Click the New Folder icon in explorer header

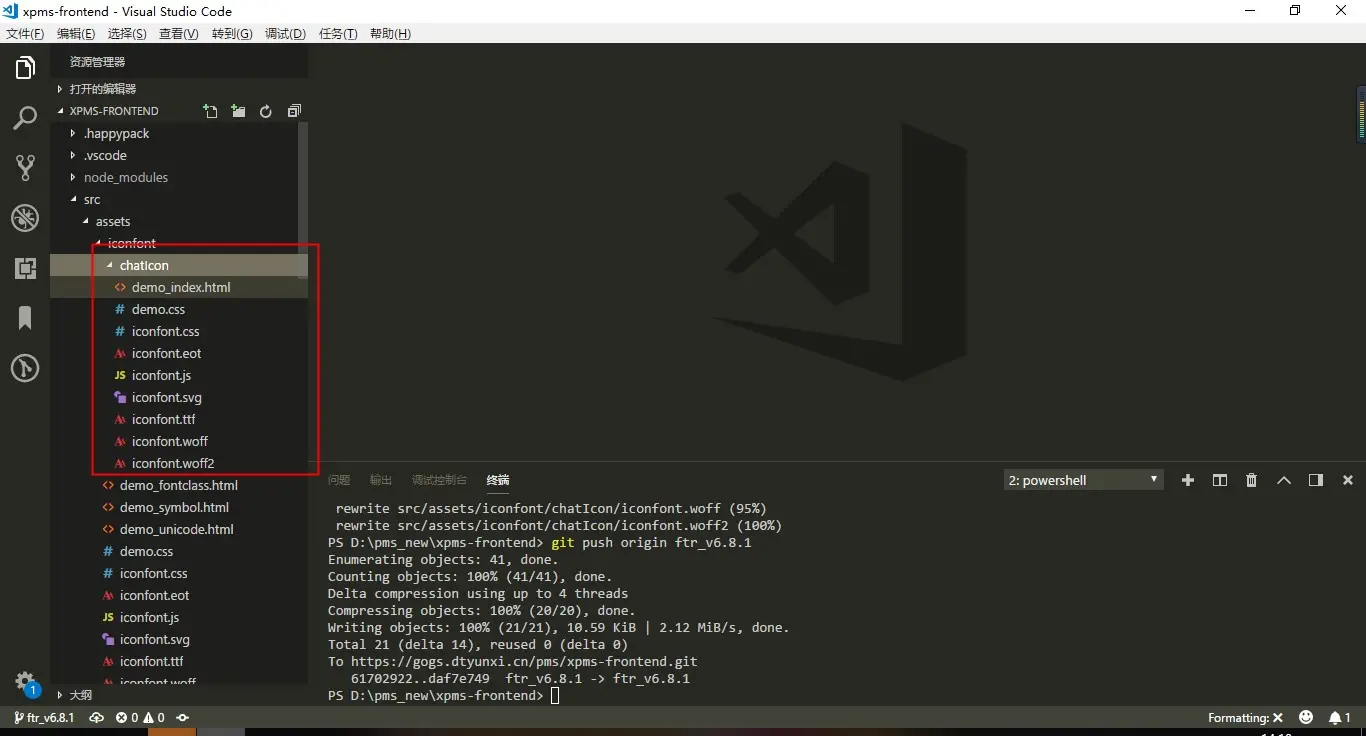tap(238, 111)
